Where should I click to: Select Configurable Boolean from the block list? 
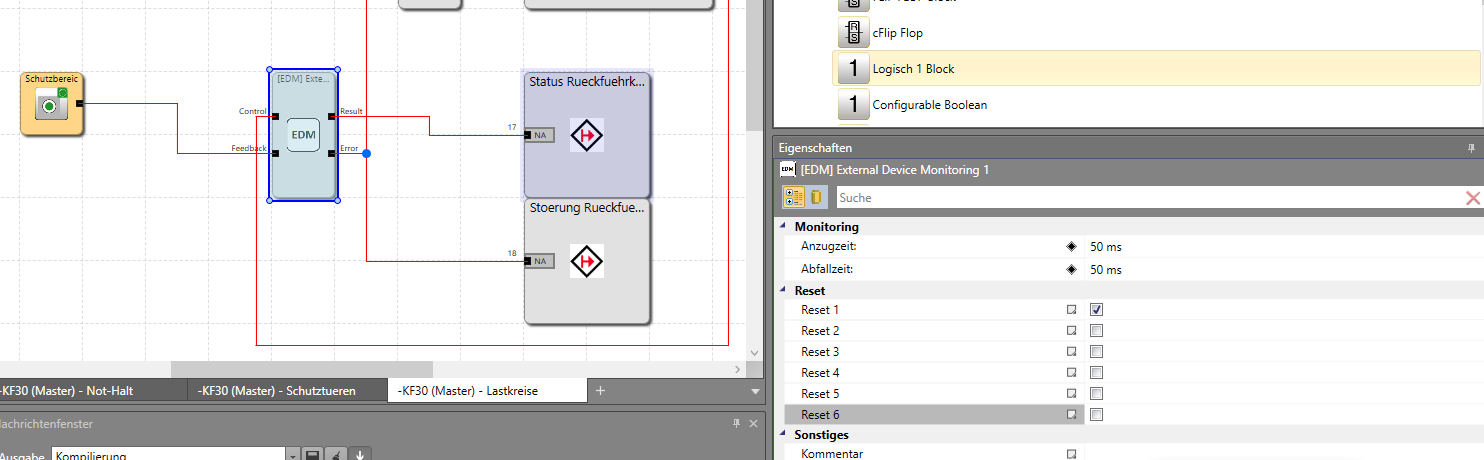tap(929, 104)
